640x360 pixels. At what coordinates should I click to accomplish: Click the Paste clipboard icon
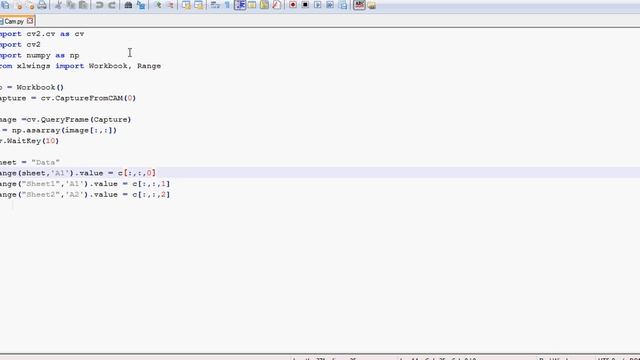point(83,5)
